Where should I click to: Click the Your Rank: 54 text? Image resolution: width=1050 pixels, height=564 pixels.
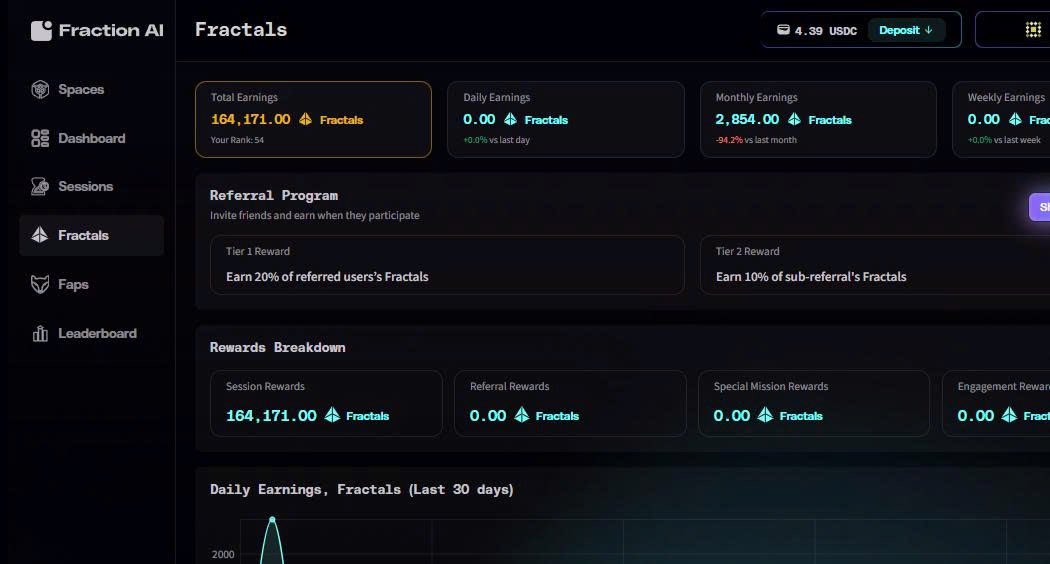pyautogui.click(x=237, y=140)
